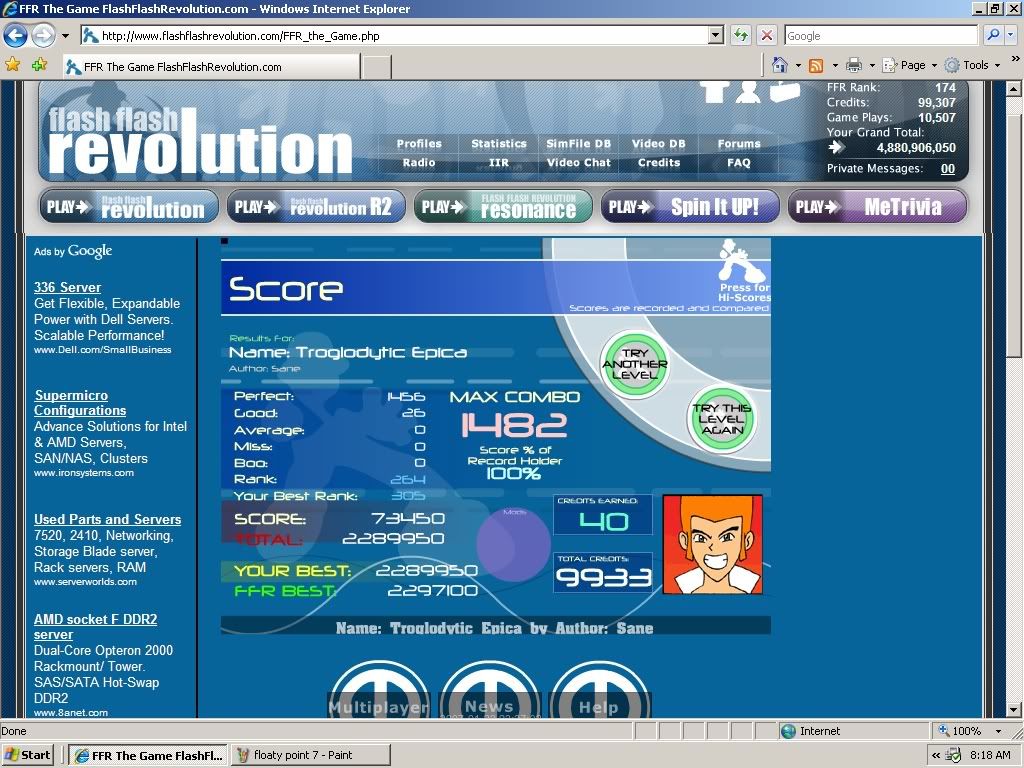Click the search magnifier icon
This screenshot has height=768, width=1024.
click(993, 36)
